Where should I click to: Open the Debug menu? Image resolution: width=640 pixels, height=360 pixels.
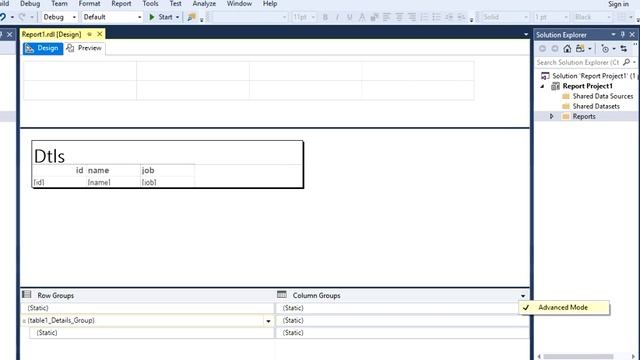[x=30, y=4]
